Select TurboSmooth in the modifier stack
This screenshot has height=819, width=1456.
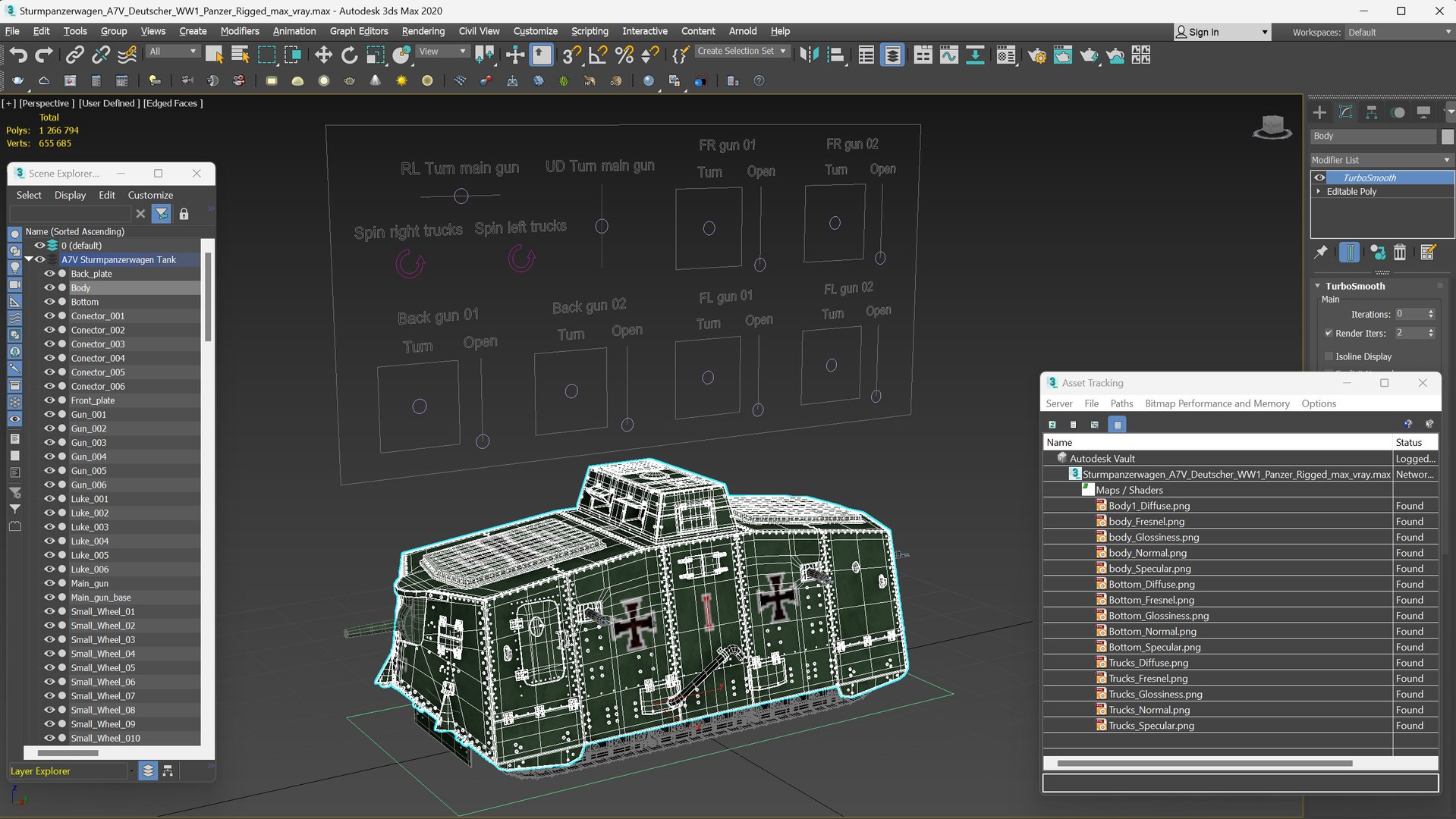click(x=1369, y=177)
